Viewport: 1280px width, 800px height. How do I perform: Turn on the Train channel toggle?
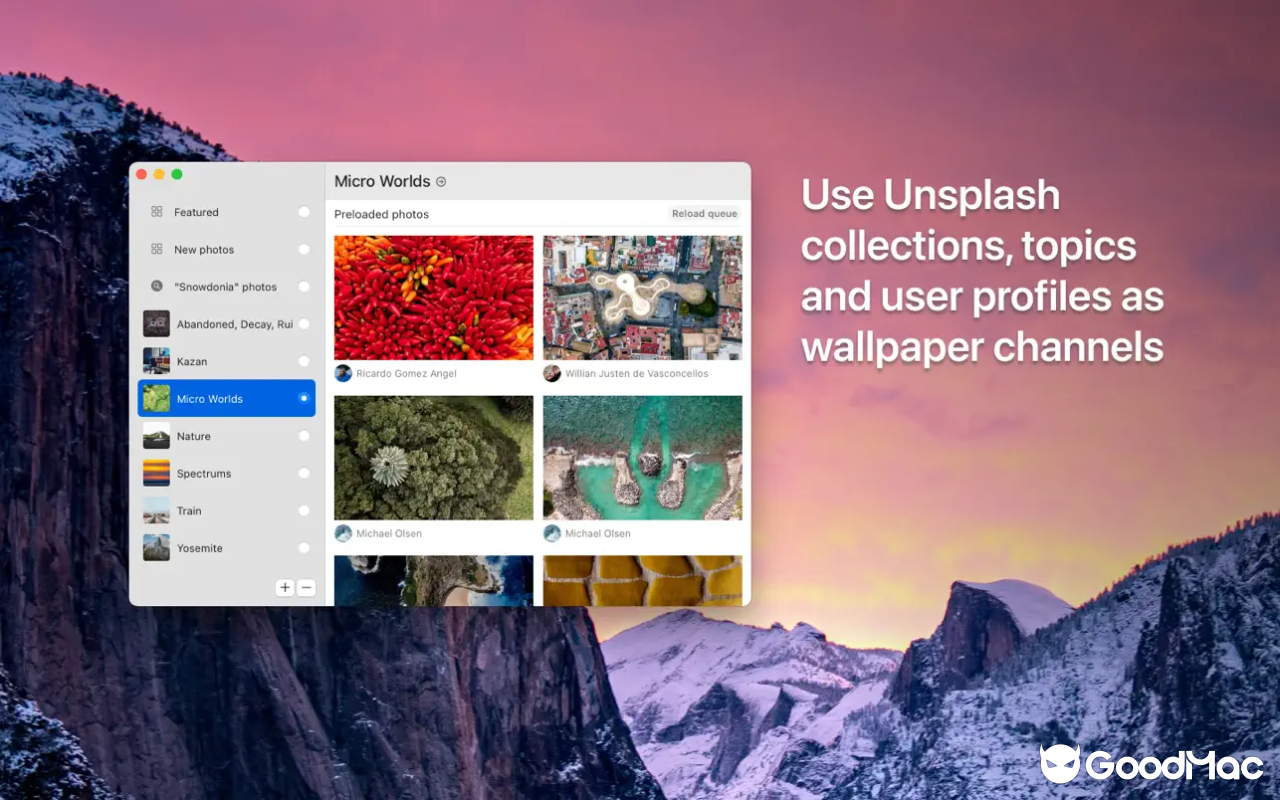(x=303, y=510)
